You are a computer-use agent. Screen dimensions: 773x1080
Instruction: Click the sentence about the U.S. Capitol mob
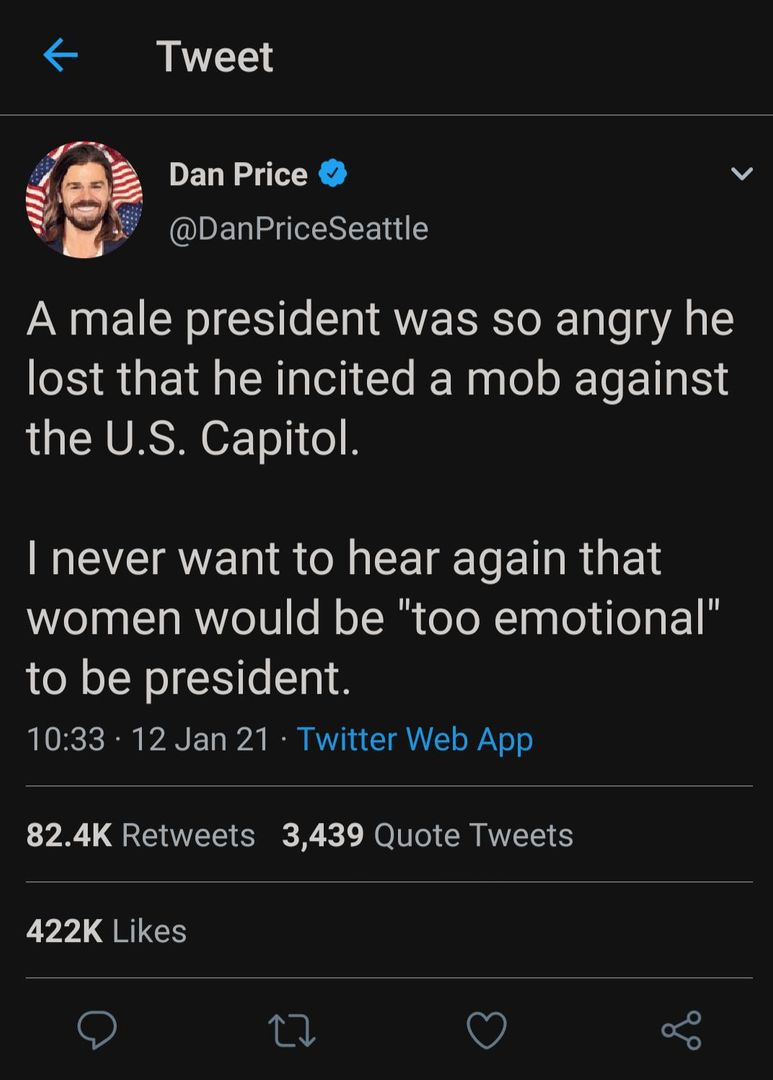click(x=378, y=380)
